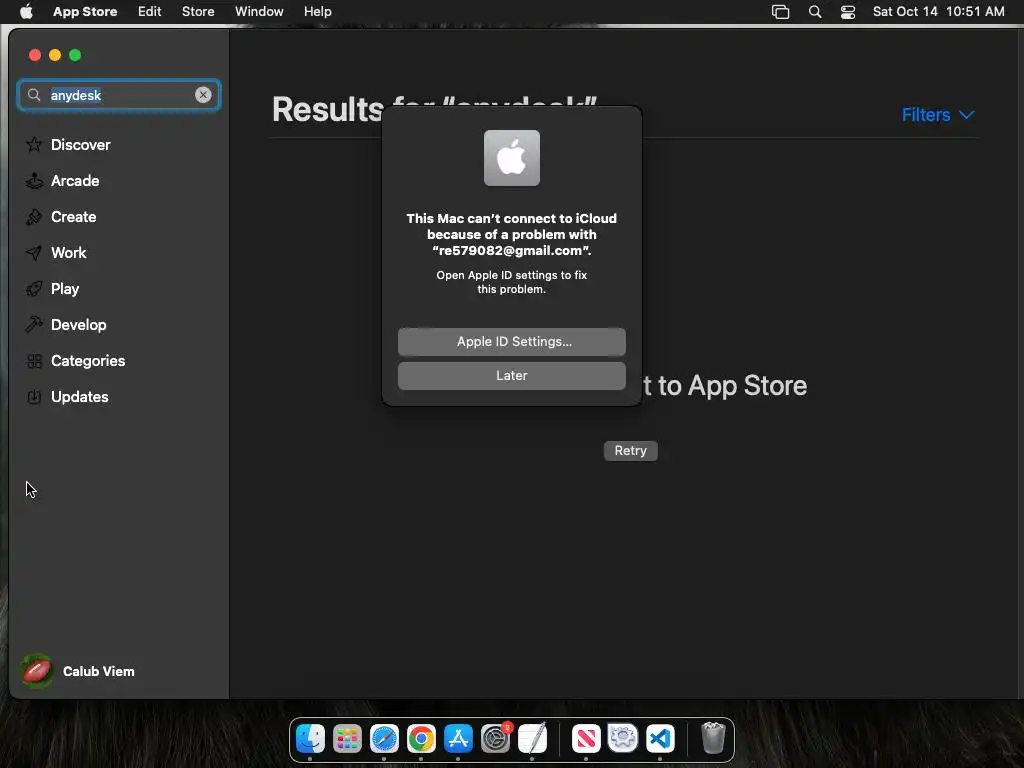1024x768 pixels.
Task: Click the Stage Manager icon in menu bar
Action: [x=780, y=12]
